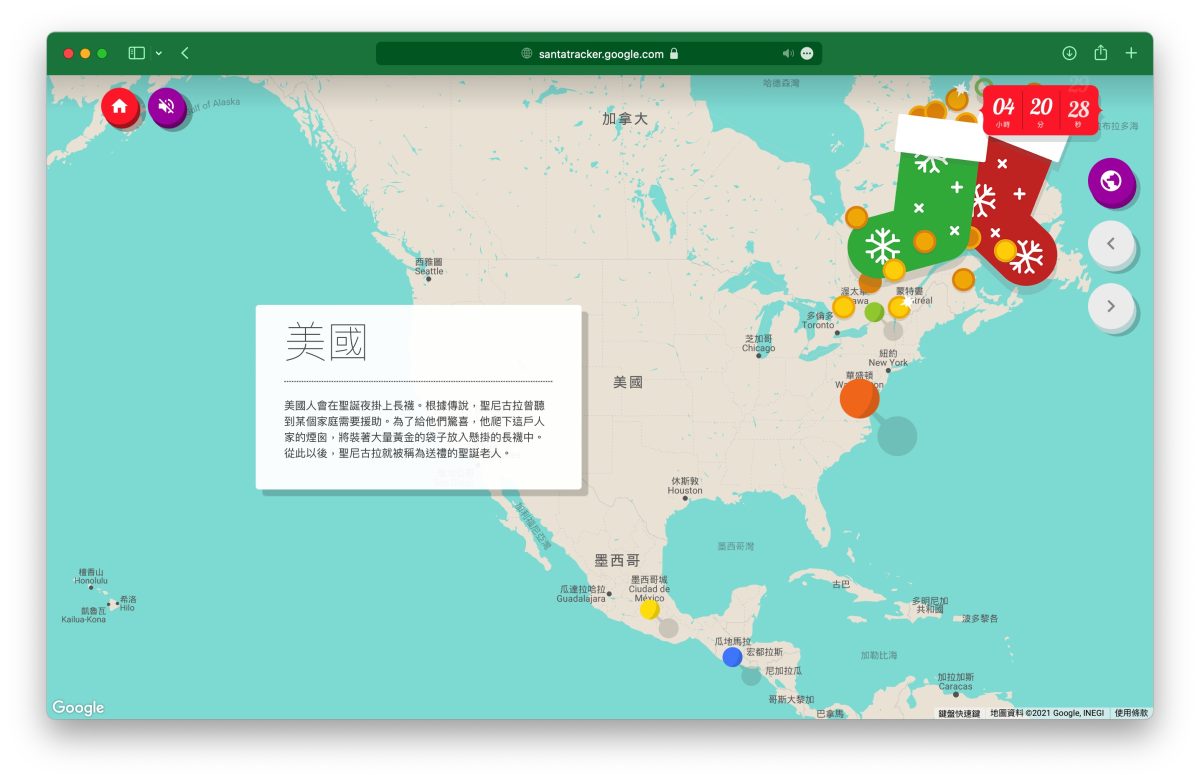1200x781 pixels.
Task: Toggle the Safari sidebar
Action: tap(137, 53)
